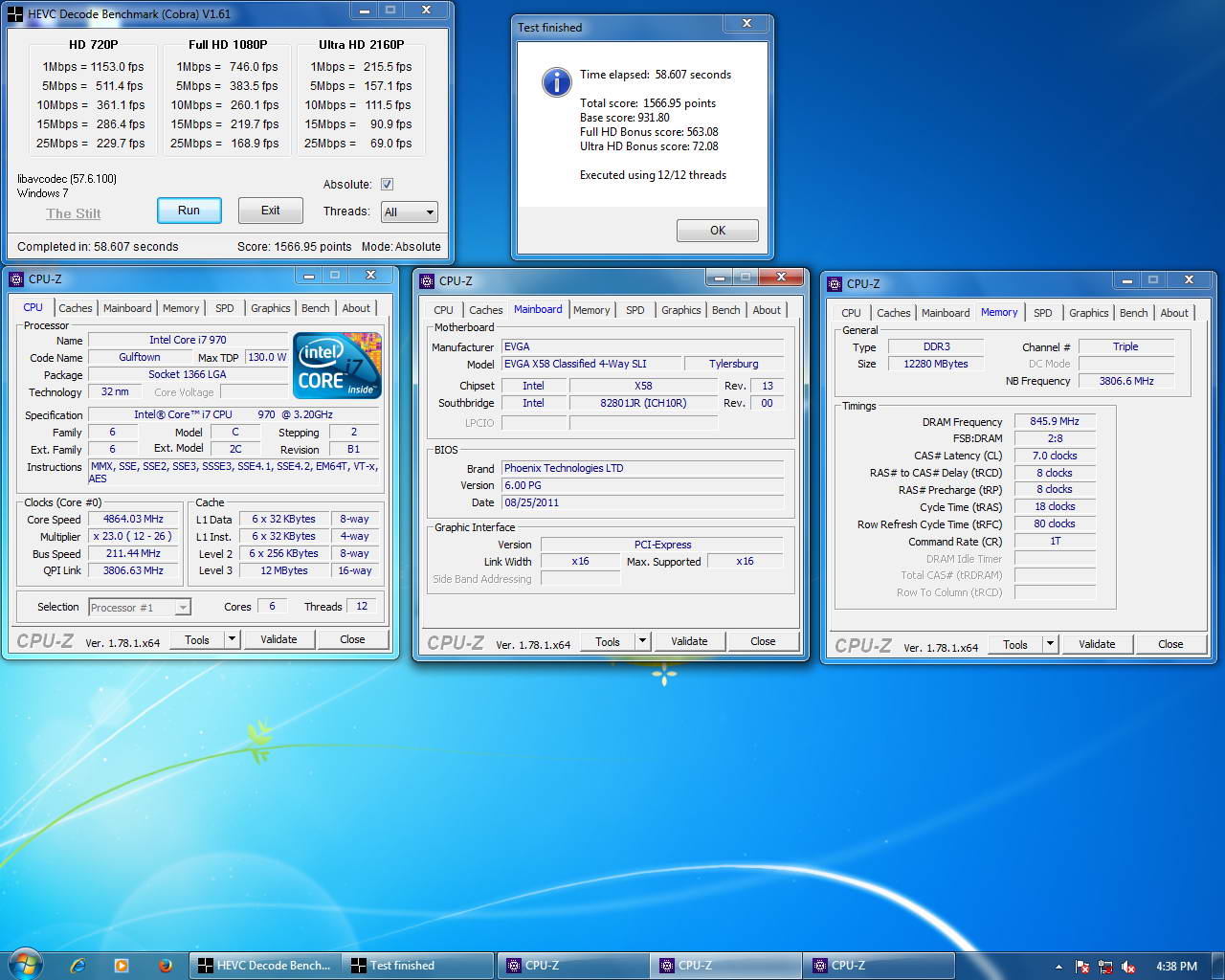Click Validate in the left CPU-Z window
The image size is (1225, 980).
[x=278, y=639]
